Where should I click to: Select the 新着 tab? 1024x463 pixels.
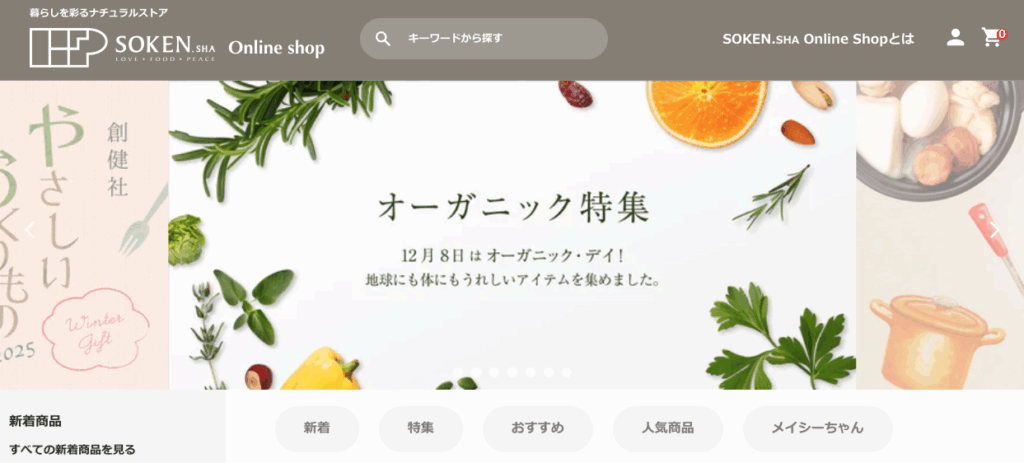[x=317, y=428]
